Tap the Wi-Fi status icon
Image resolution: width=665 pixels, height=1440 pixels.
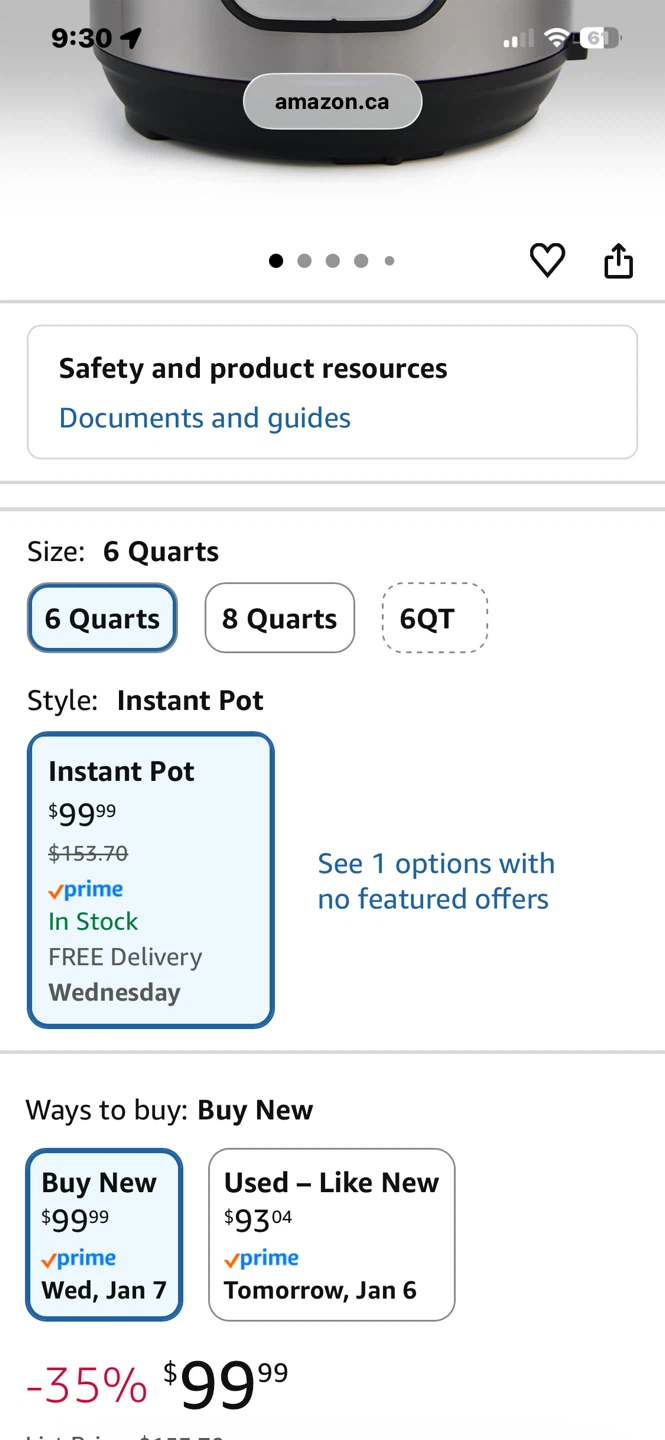(x=556, y=38)
